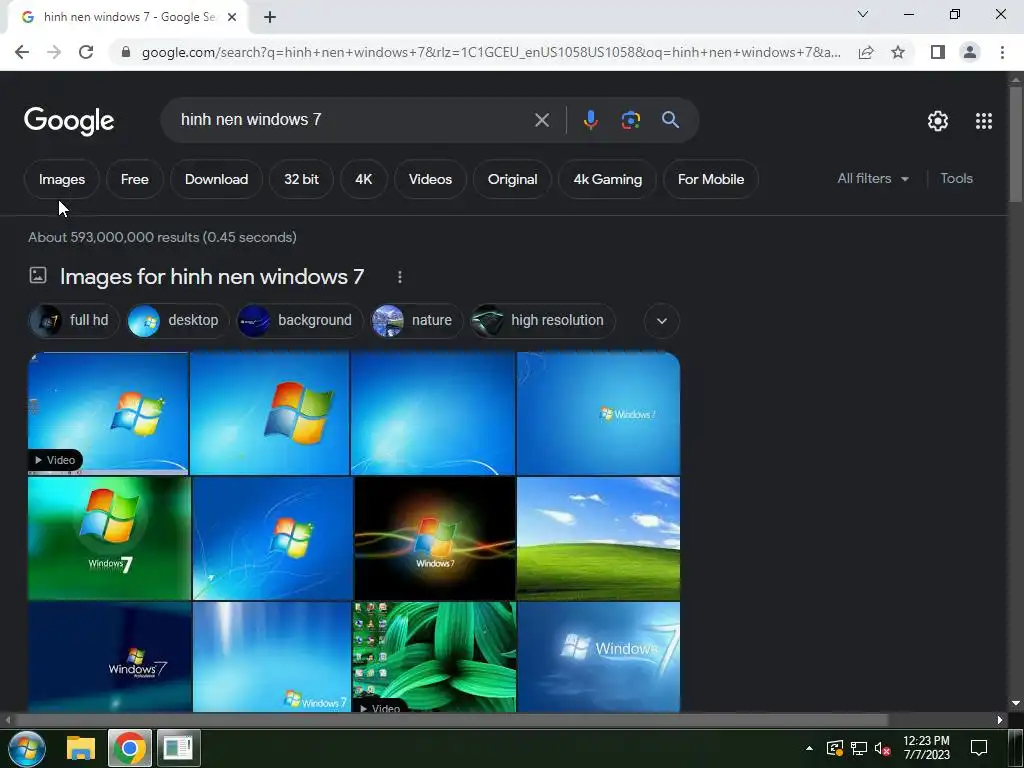Click the padlock site info icon
Viewport: 1024px width, 768px height.
pyautogui.click(x=126, y=52)
